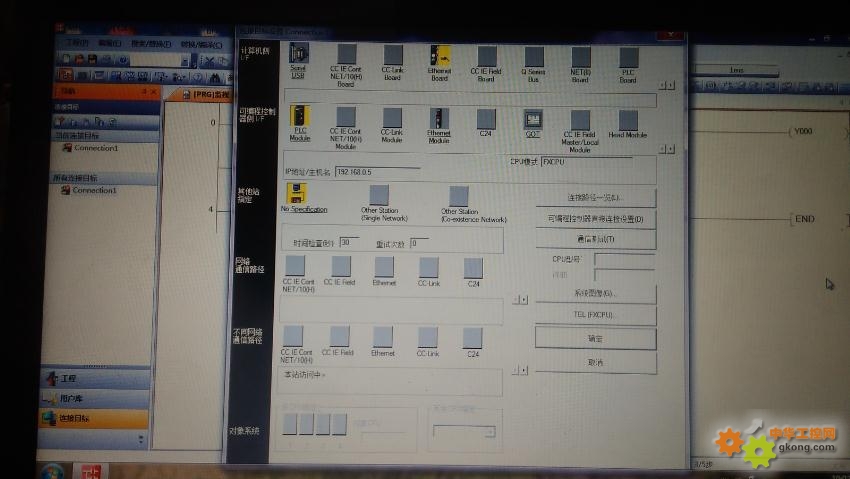The image size is (850, 479).
Task: Click scroll arrows beside co-existence route row
Action: (519, 371)
